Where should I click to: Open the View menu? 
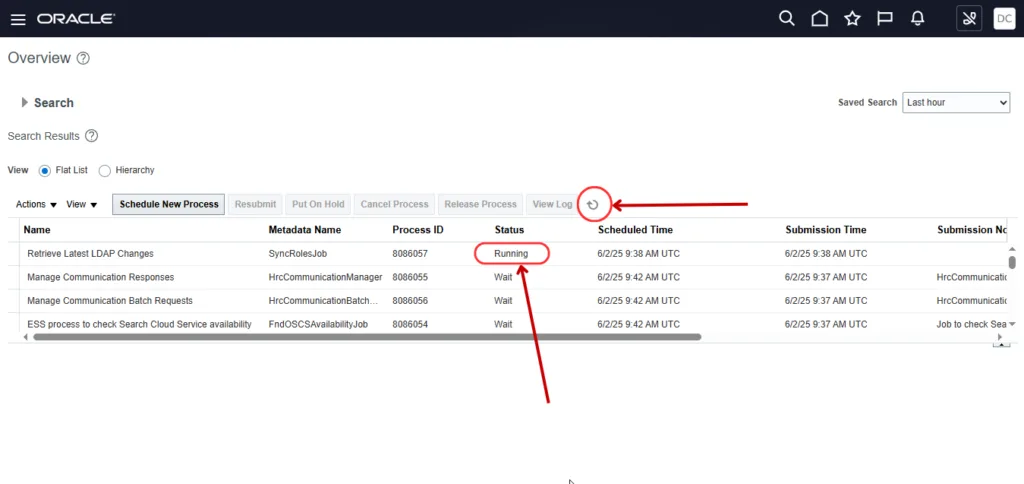coord(81,205)
